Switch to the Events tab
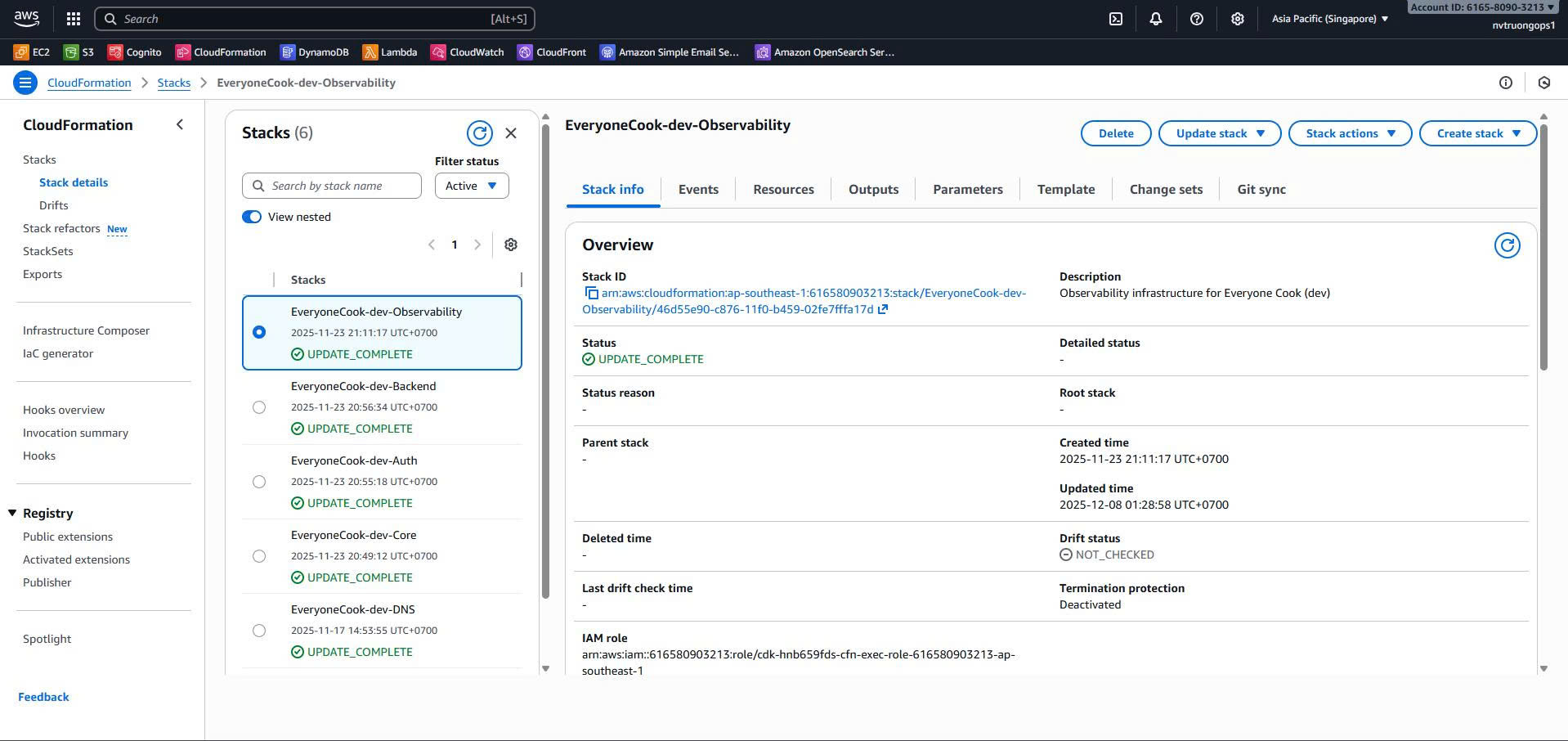This screenshot has height=741, width=1568. 698,189
